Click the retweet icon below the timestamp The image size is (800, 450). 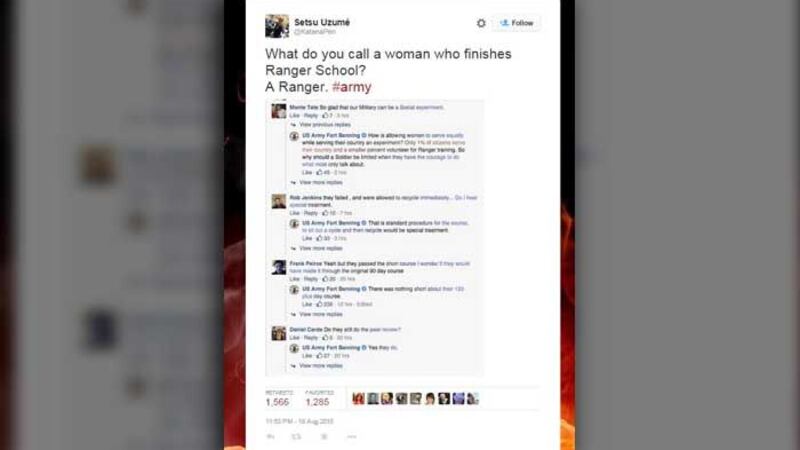pos(296,437)
